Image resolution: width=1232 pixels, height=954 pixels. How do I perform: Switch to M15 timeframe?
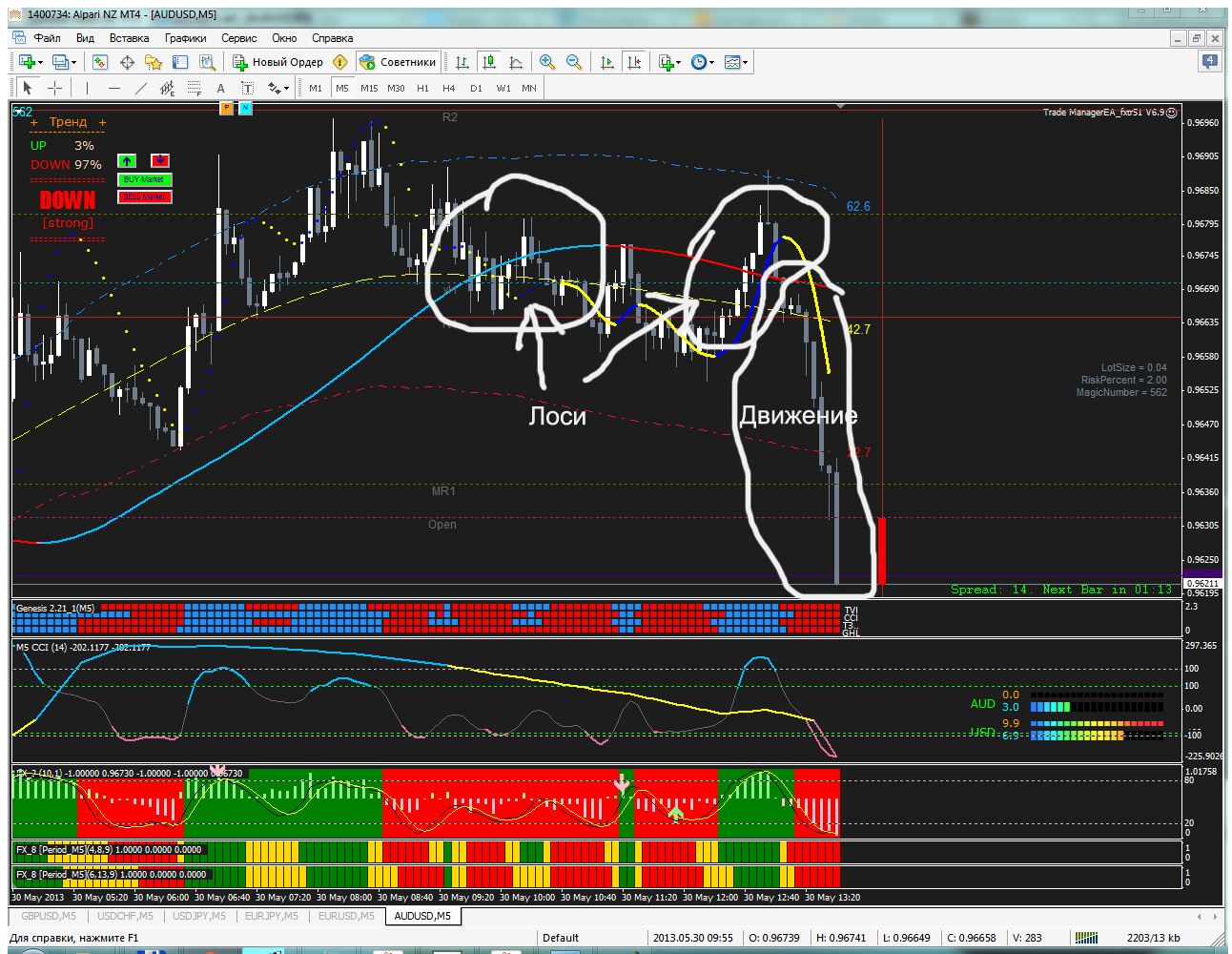(x=369, y=88)
